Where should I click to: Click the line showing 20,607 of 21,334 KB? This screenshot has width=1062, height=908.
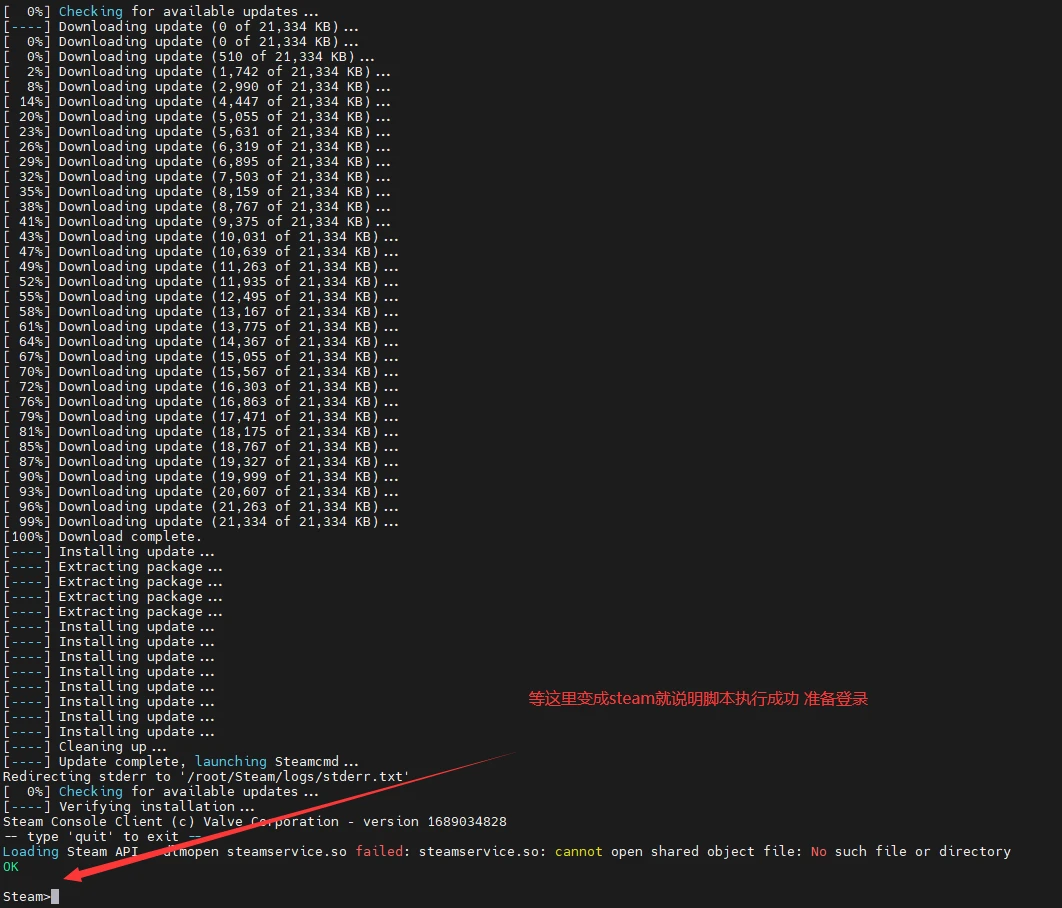[x=200, y=492]
